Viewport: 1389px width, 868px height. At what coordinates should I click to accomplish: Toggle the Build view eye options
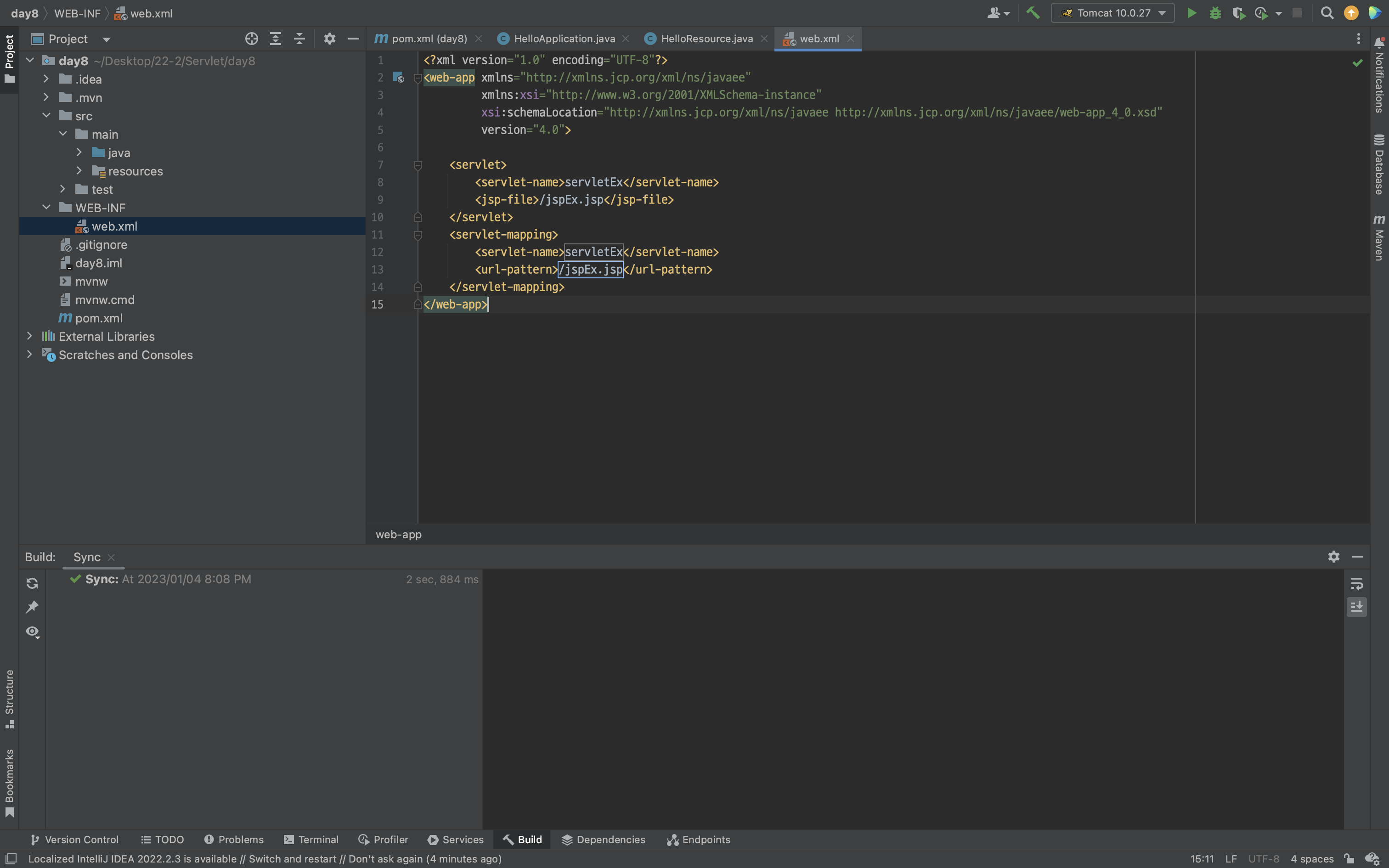32,632
